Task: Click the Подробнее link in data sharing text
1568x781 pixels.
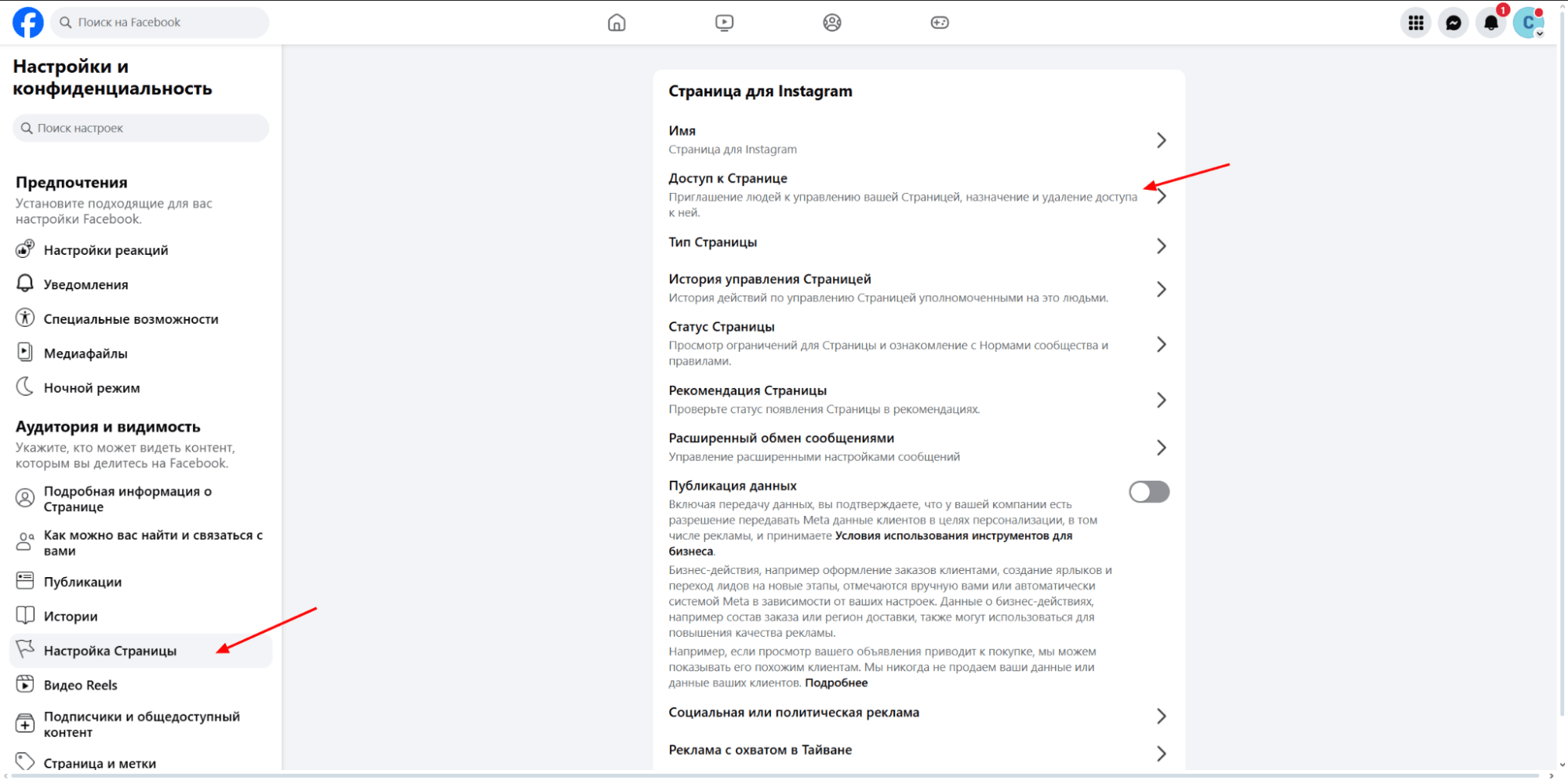Action: click(836, 682)
